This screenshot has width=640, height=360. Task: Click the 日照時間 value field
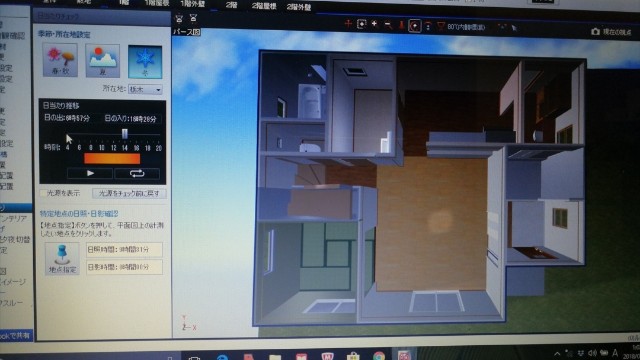coord(124,249)
